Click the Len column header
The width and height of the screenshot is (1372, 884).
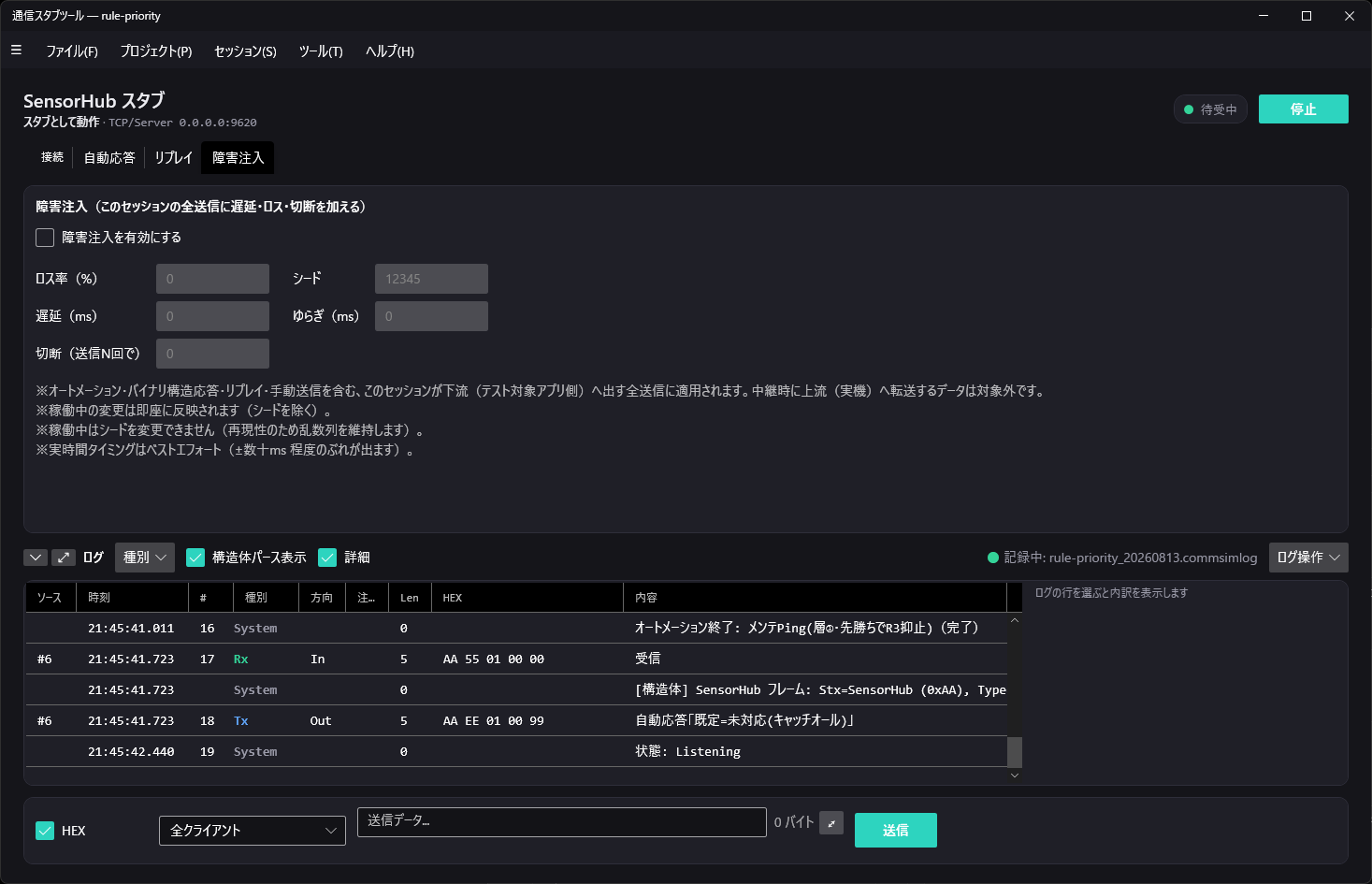(x=411, y=598)
